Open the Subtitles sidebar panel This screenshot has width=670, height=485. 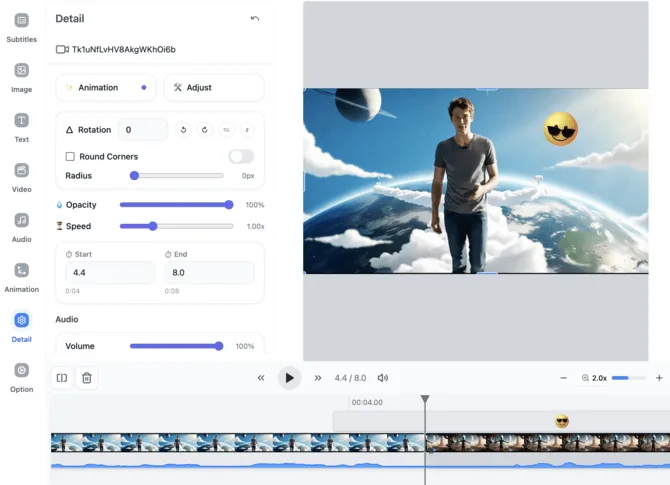[21, 28]
